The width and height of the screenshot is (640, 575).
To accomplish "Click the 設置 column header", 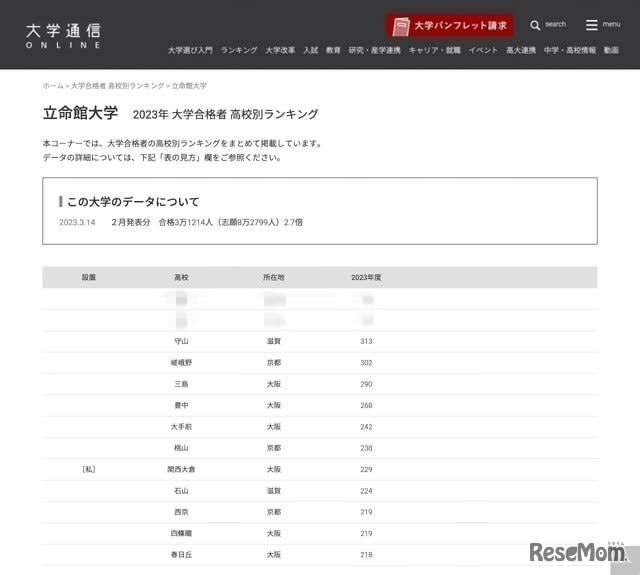I will click(x=89, y=278).
